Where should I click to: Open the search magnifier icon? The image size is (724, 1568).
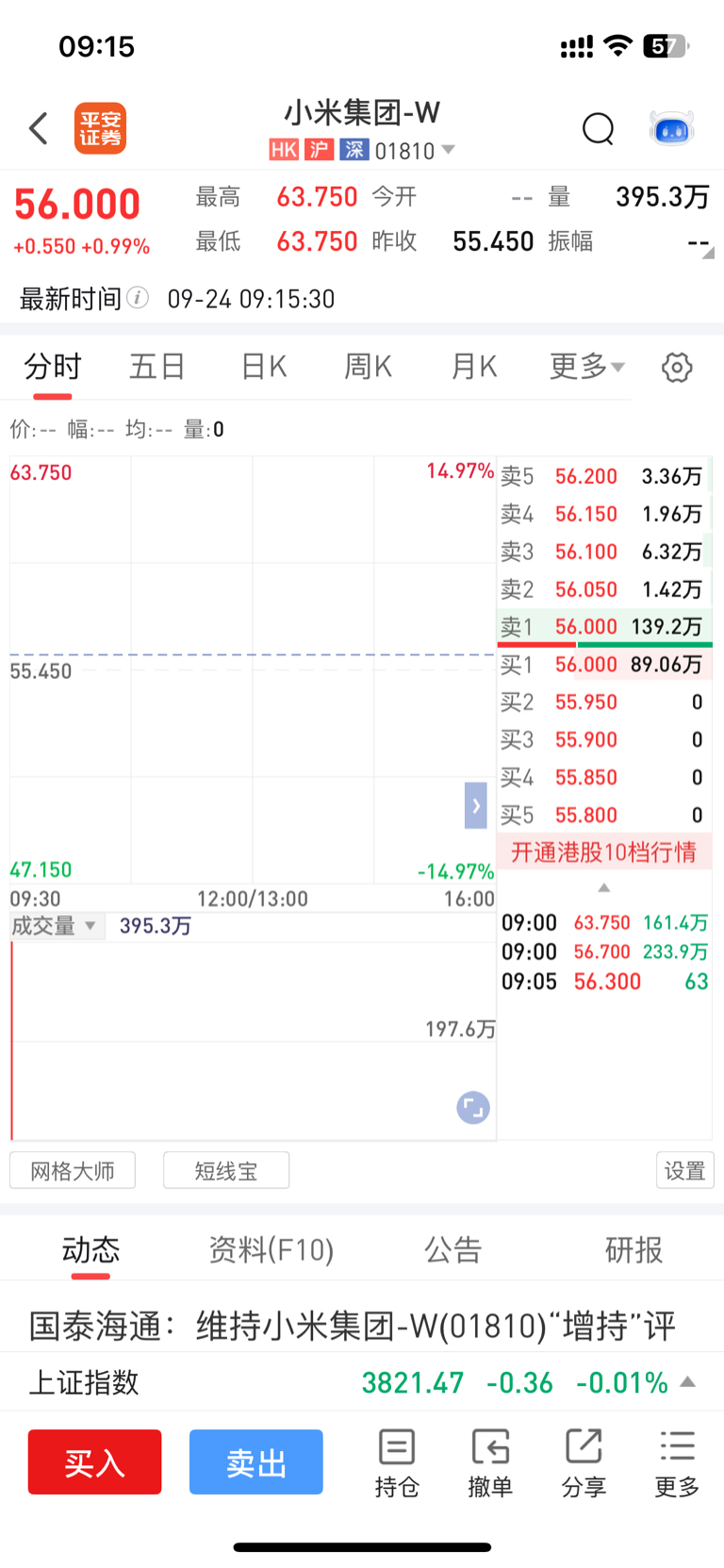(598, 128)
